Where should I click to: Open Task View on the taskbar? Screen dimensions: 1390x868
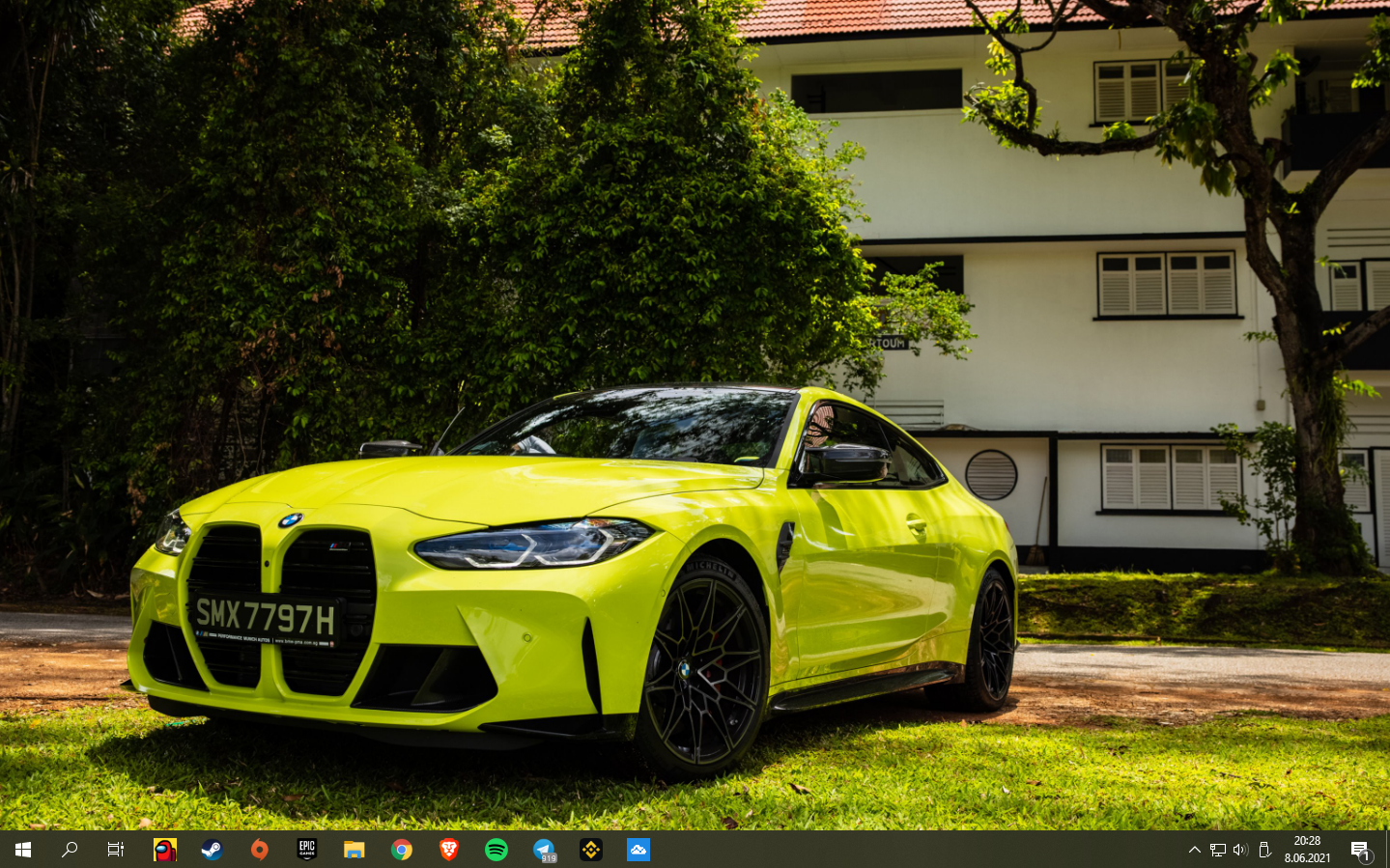(116, 850)
